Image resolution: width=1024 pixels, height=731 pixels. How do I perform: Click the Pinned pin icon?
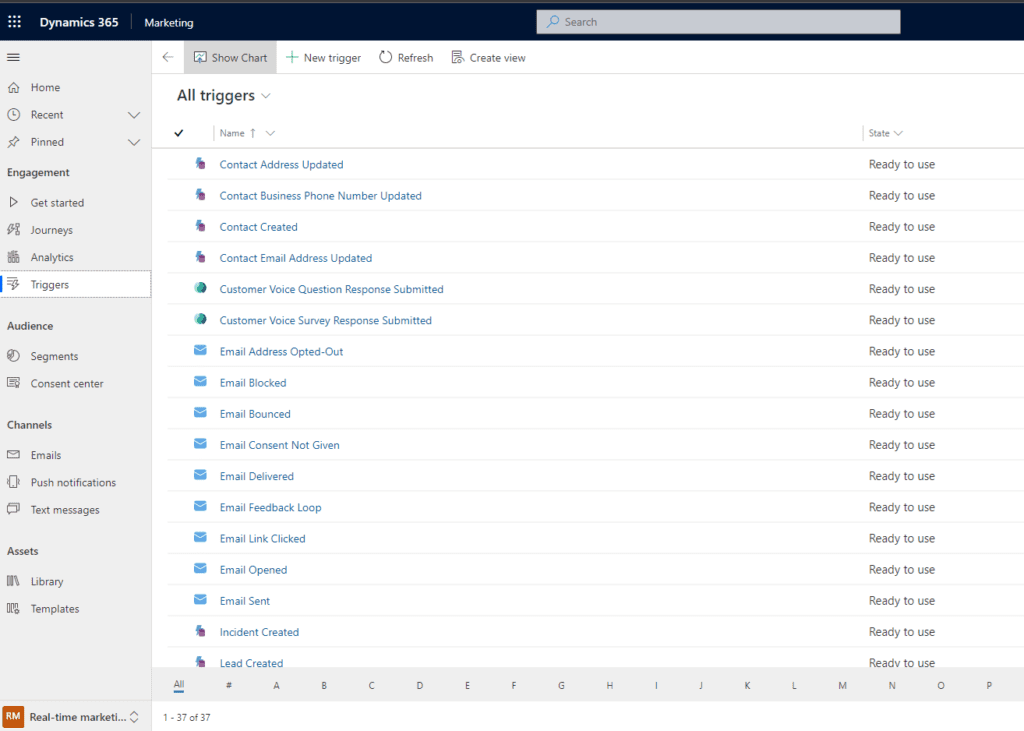tap(14, 142)
